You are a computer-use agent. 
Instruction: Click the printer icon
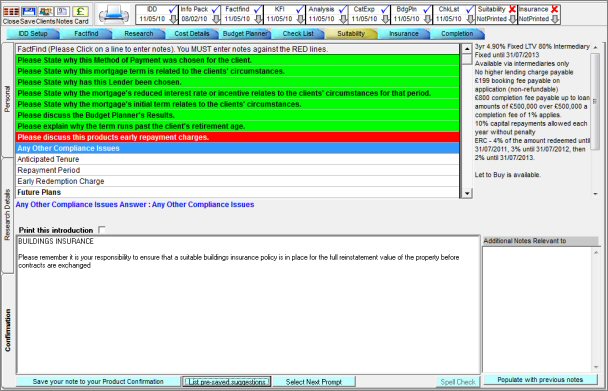click(114, 15)
